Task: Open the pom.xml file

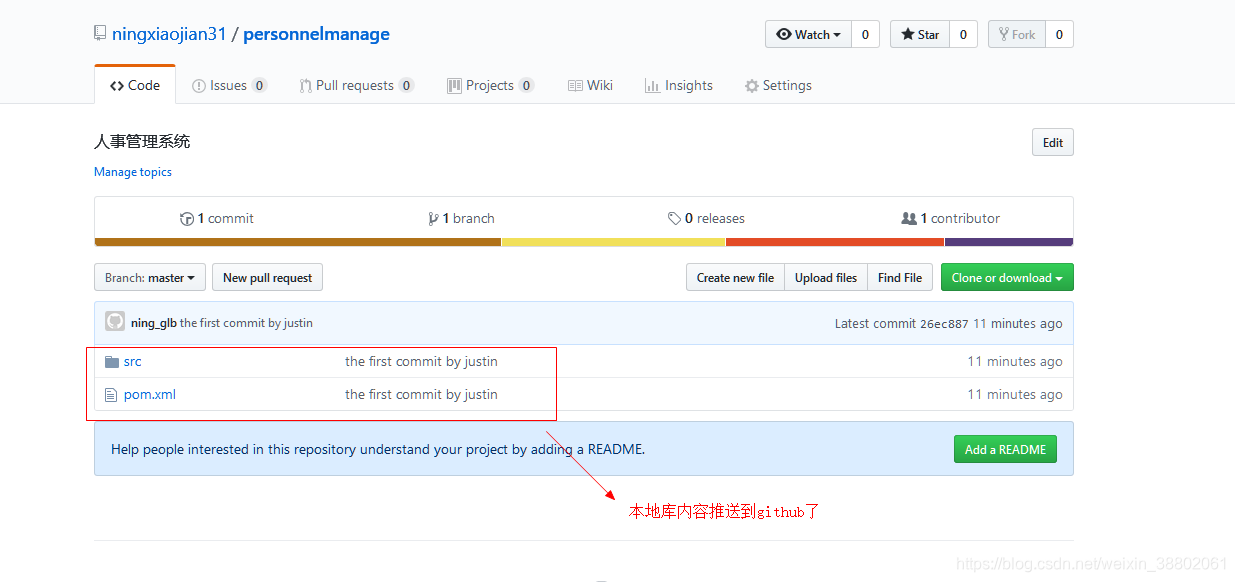Action: tap(150, 395)
